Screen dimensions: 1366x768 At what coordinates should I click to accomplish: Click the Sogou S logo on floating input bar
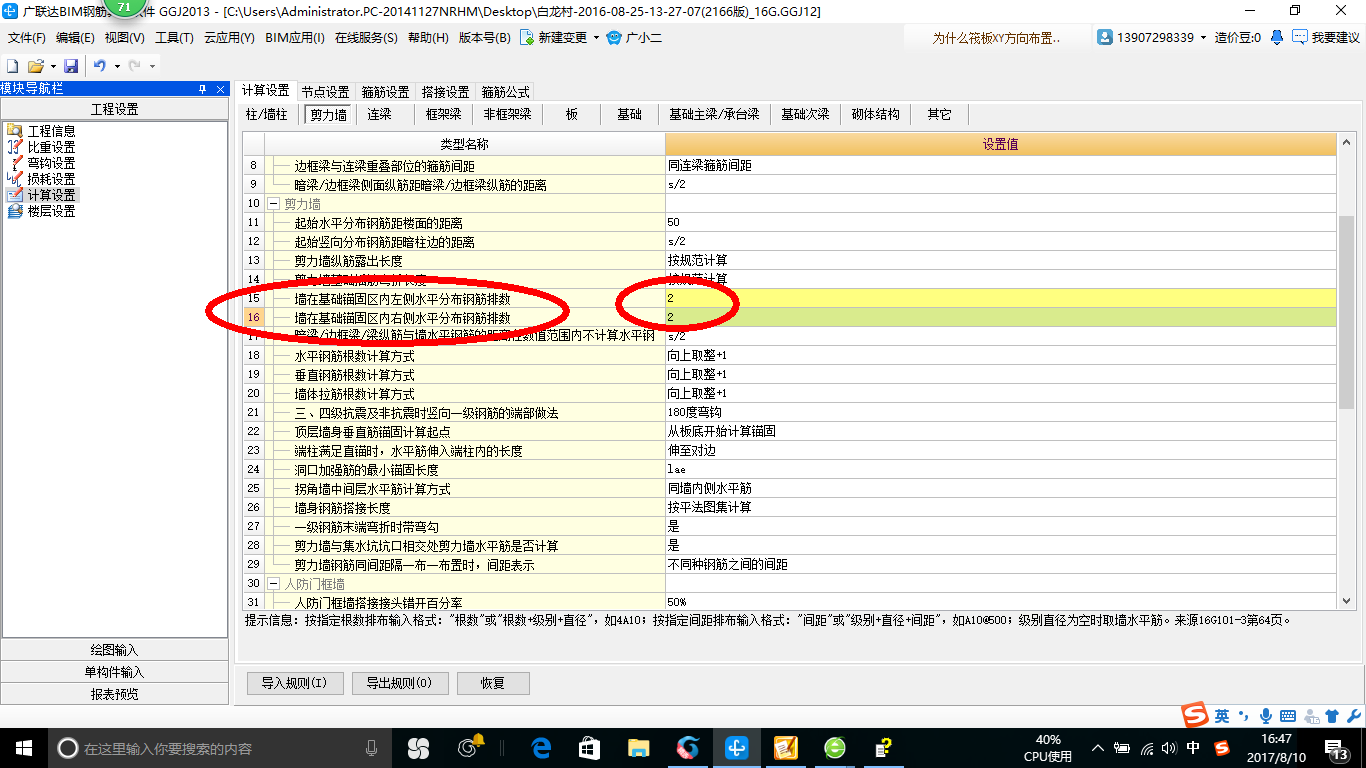(x=1194, y=715)
